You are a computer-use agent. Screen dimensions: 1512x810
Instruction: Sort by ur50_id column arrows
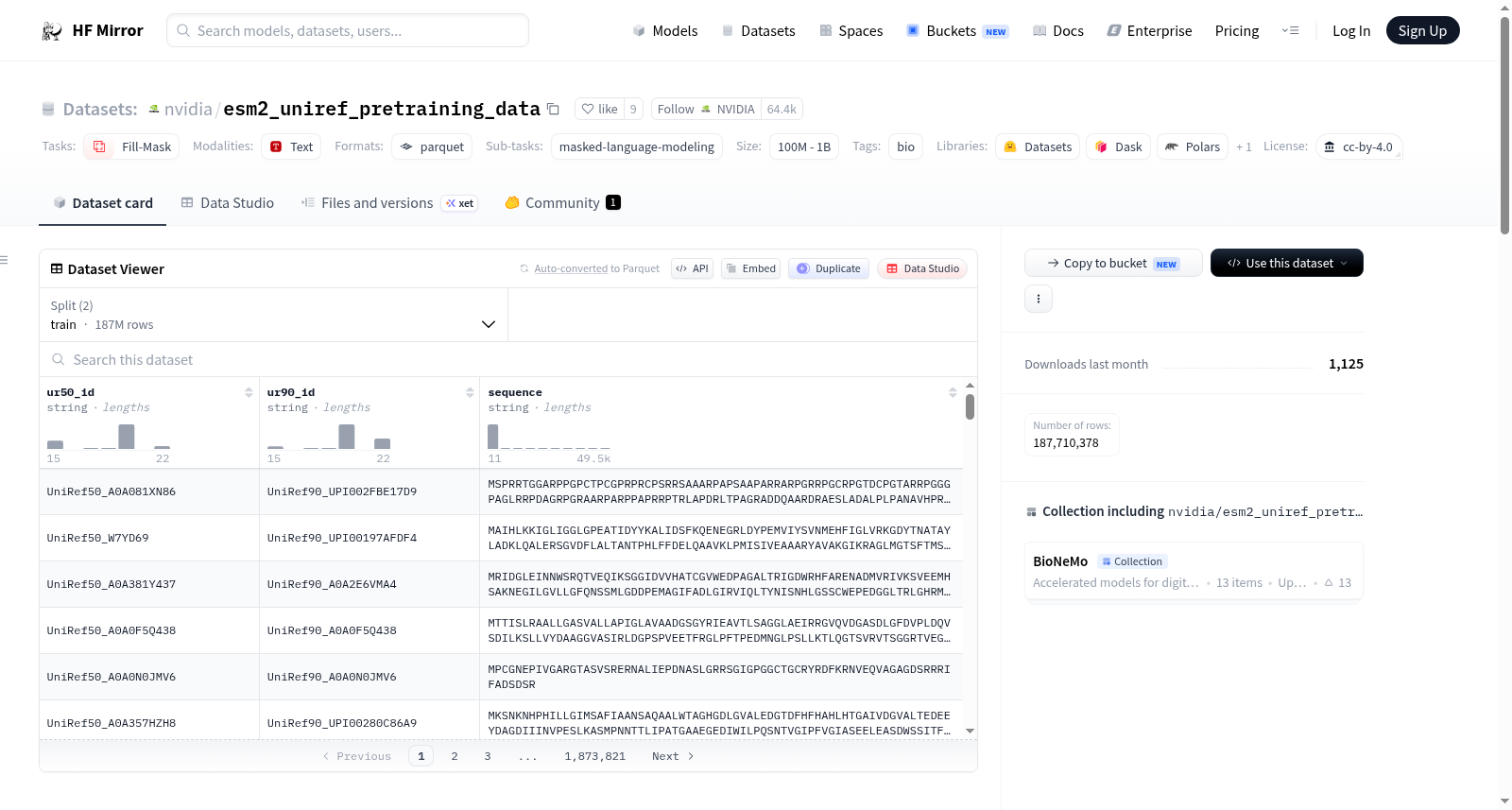tap(249, 392)
